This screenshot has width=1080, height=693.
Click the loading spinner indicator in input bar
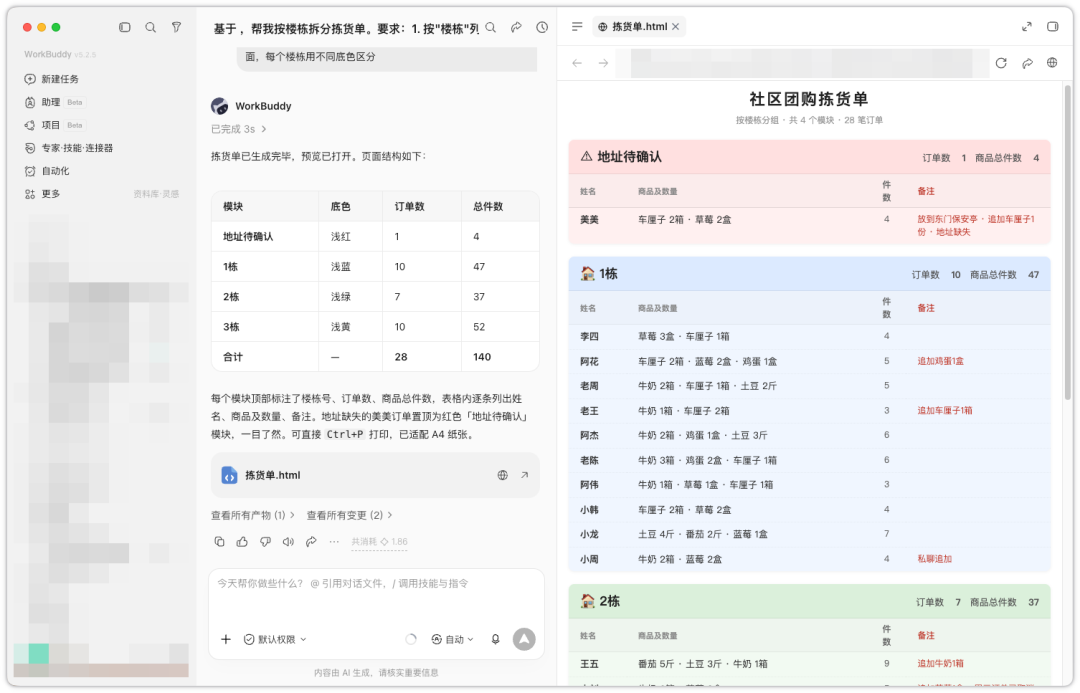pos(411,639)
